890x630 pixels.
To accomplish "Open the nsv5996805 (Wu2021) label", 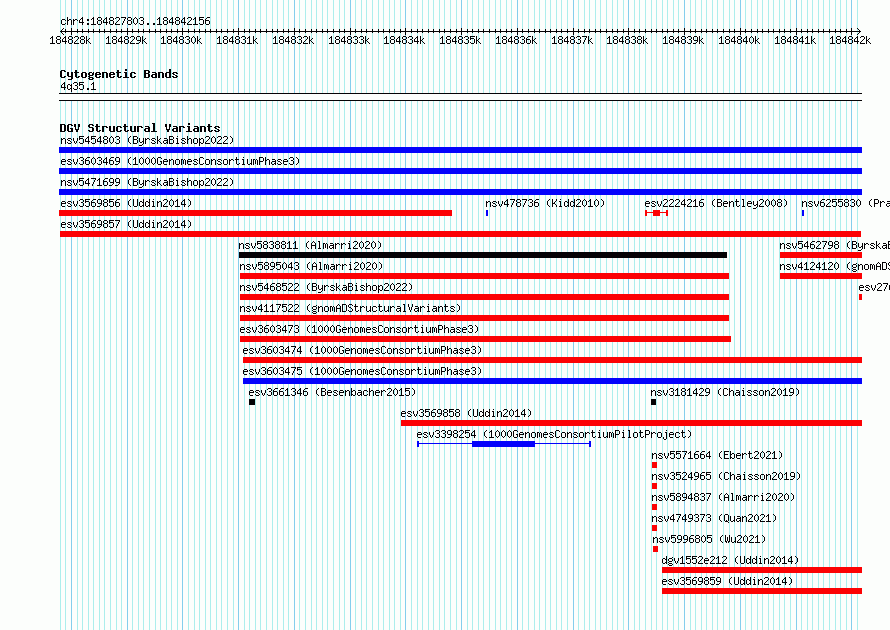I will [x=709, y=539].
